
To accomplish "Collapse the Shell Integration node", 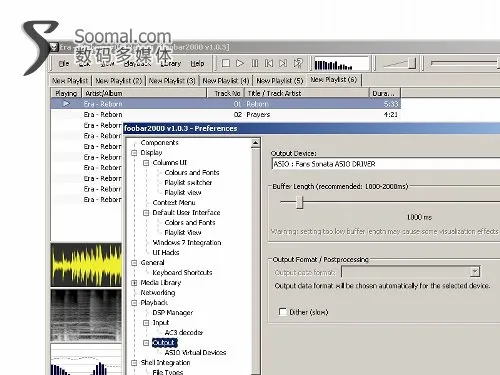I will tap(134, 363).
